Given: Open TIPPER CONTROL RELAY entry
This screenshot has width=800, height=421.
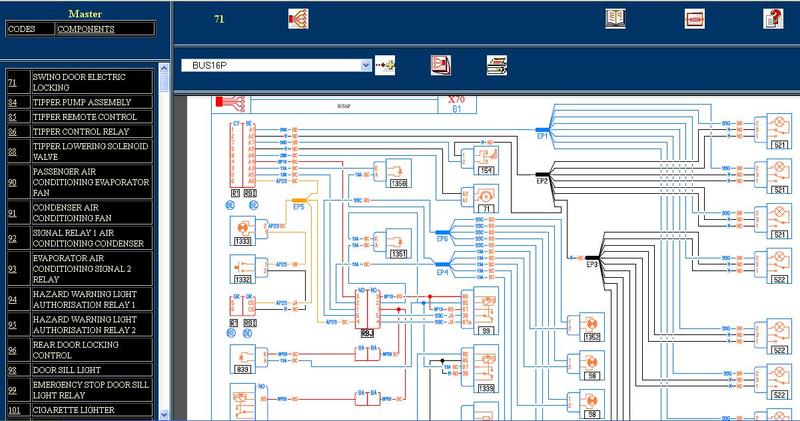Looking at the screenshot, I should click(91, 132).
